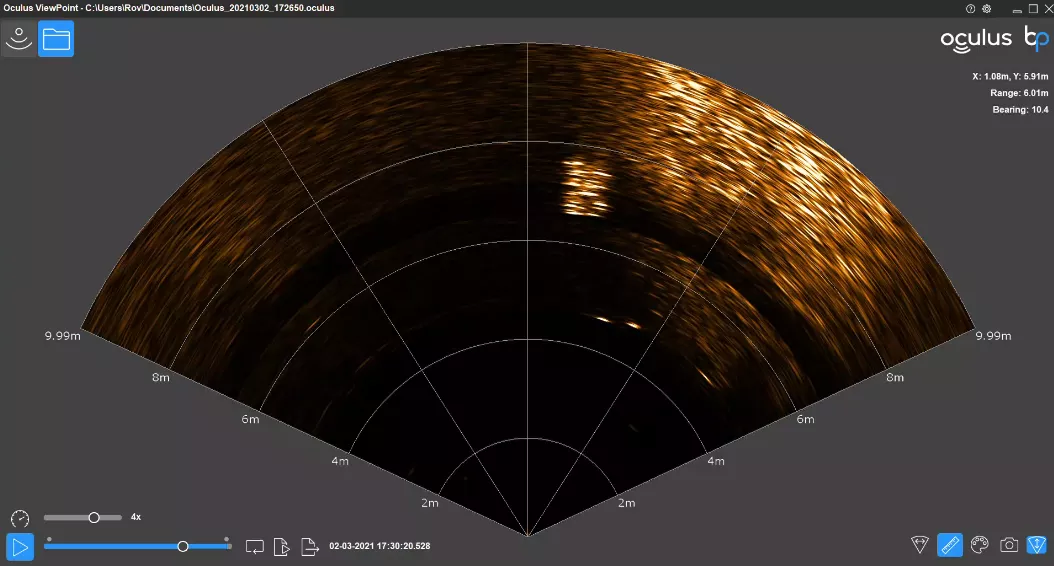Click the blue bp logo

pyautogui.click(x=1036, y=39)
